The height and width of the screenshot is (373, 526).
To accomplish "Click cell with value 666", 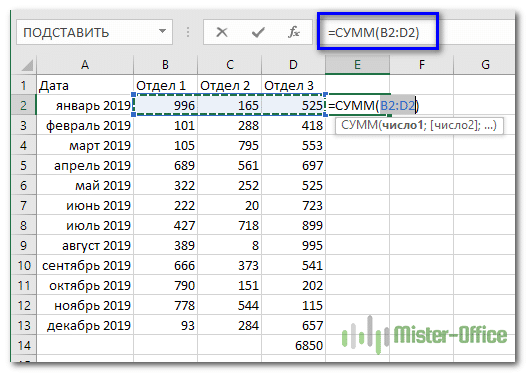I will tap(165, 265).
